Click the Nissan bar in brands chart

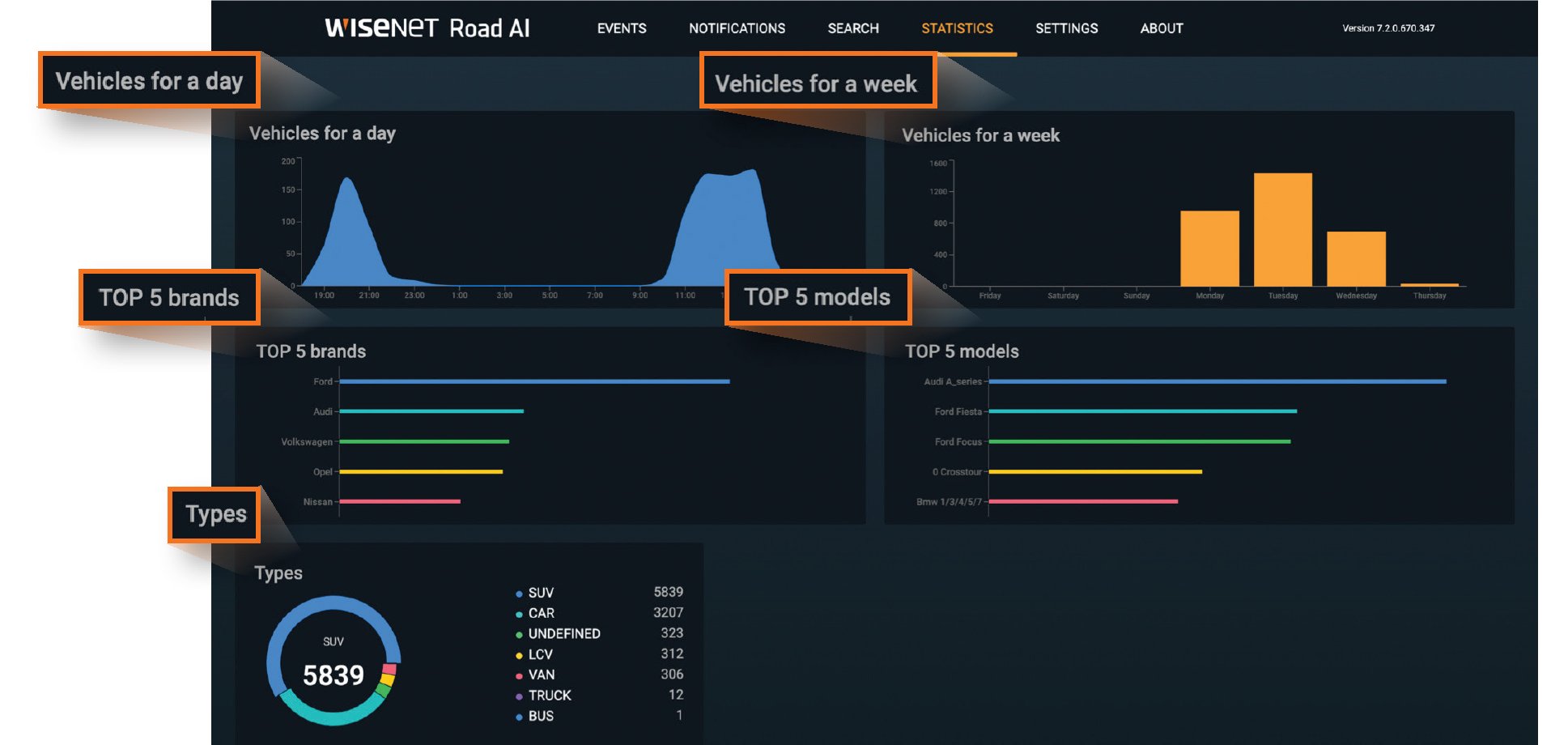pyautogui.click(x=400, y=502)
